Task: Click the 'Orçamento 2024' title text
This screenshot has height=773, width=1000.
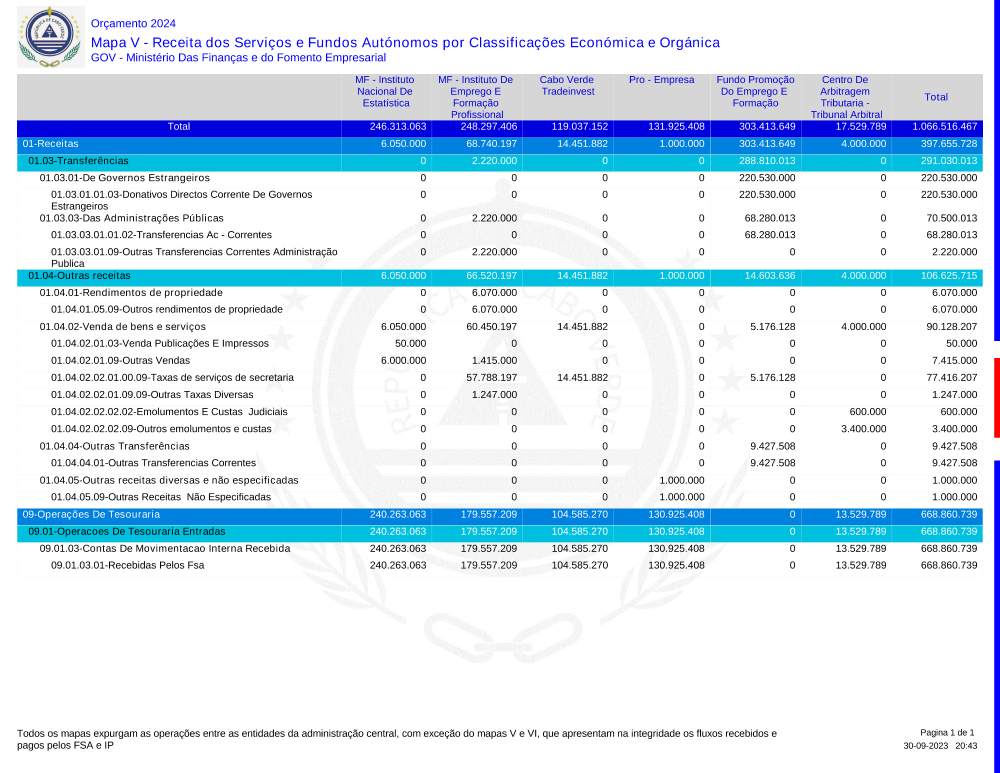Action: 133,23
